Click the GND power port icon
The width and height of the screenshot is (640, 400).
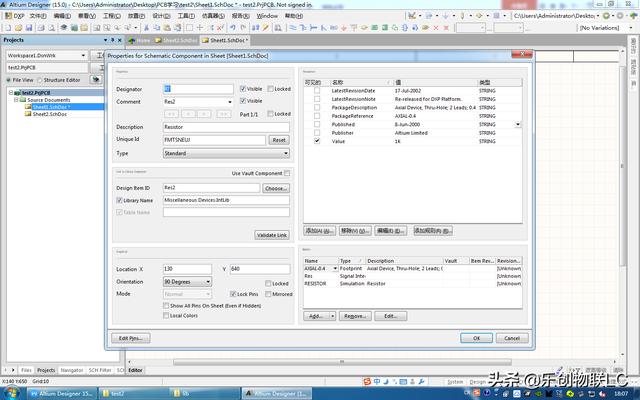point(344,28)
